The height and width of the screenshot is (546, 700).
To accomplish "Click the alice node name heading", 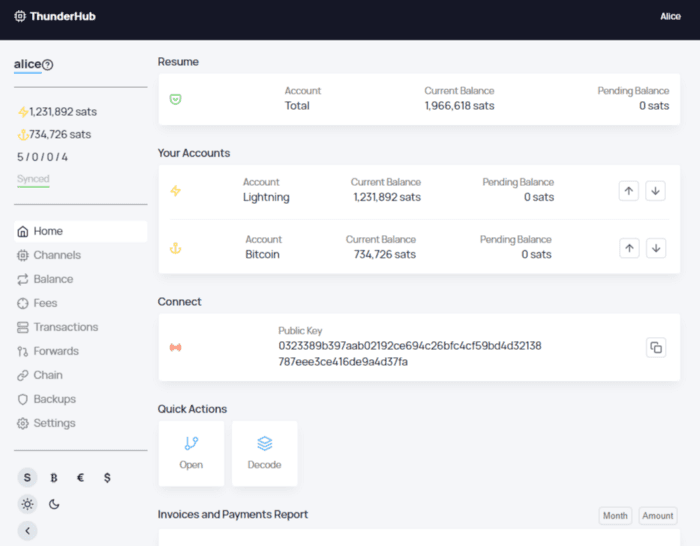I will [x=28, y=64].
